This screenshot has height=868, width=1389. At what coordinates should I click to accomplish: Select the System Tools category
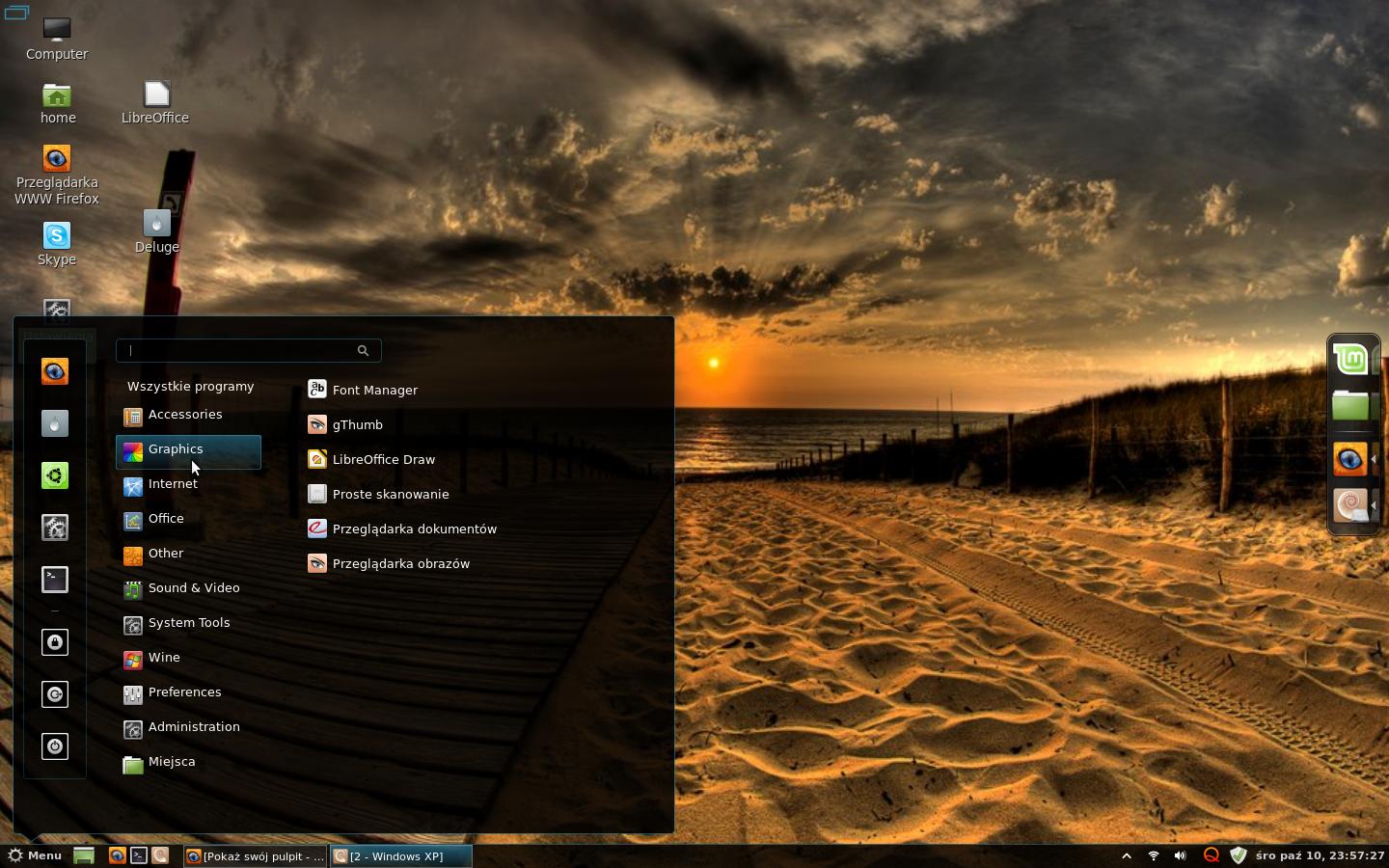[x=188, y=625]
